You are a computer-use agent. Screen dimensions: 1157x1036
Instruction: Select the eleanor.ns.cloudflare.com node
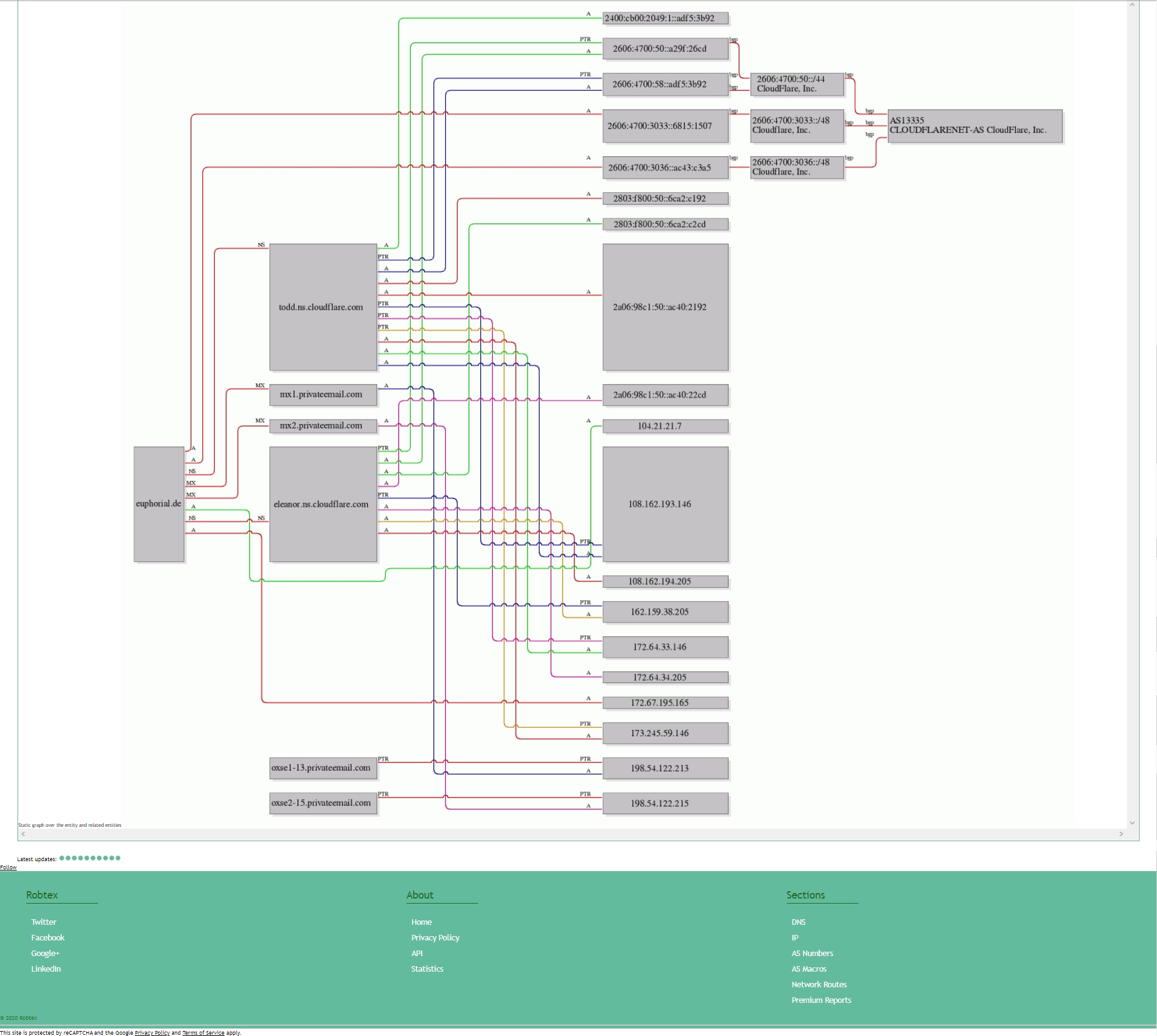click(322, 504)
